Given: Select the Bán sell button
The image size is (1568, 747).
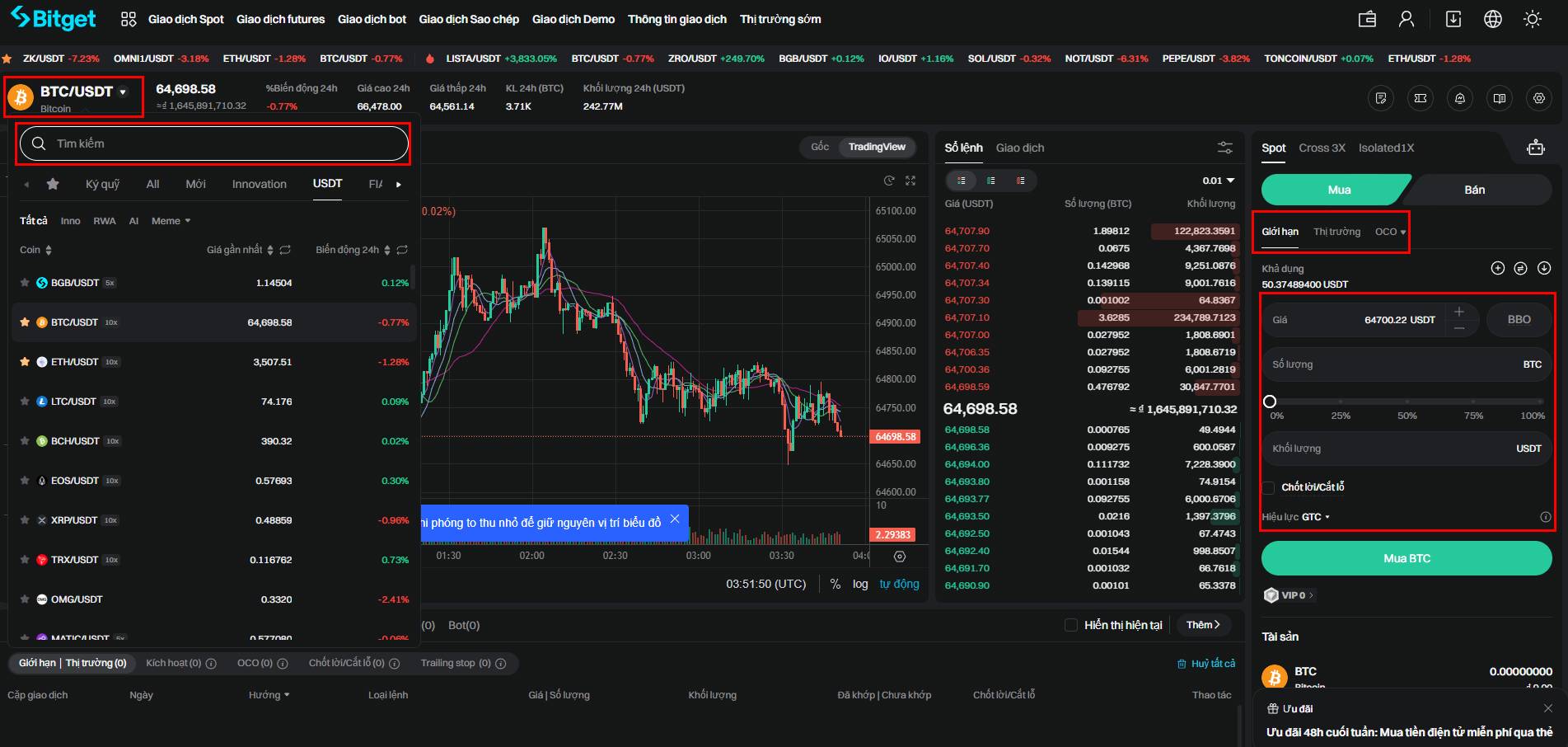Looking at the screenshot, I should point(1475,190).
